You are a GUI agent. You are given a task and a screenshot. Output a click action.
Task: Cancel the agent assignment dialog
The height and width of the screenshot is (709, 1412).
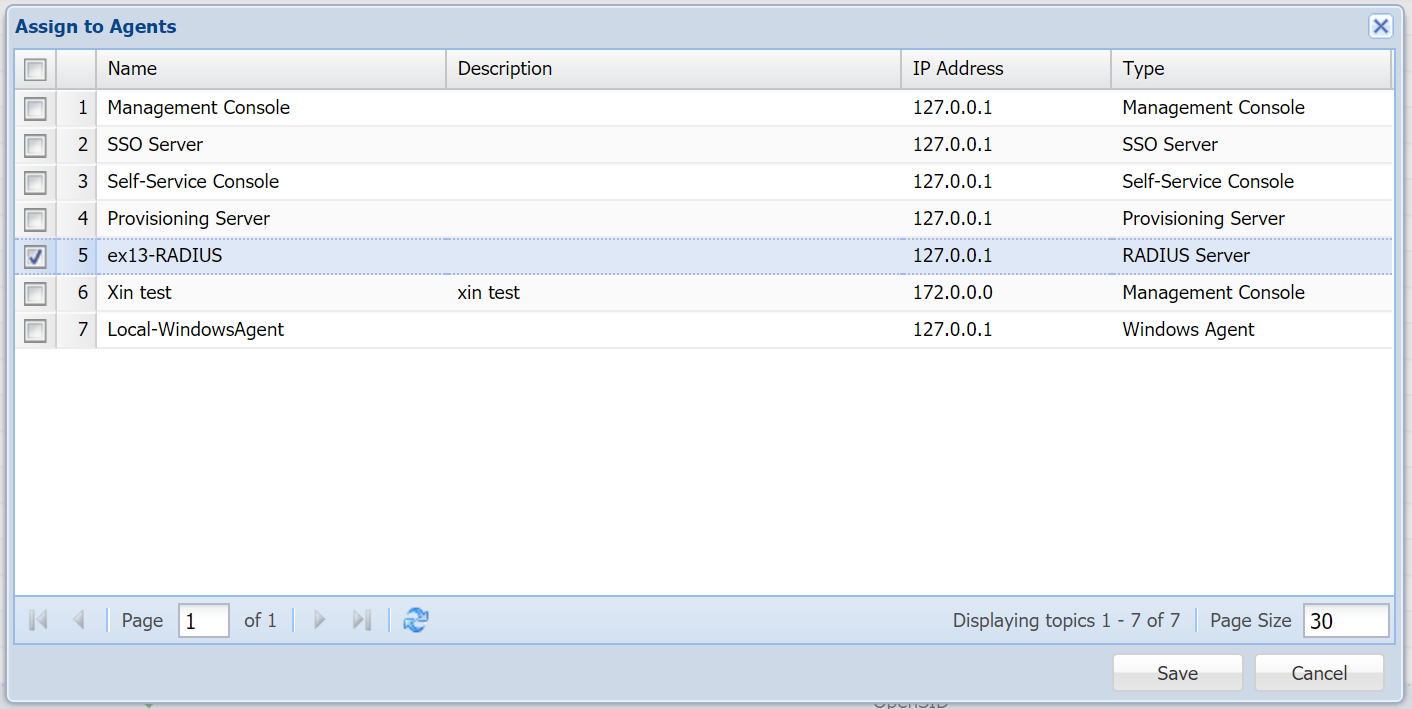pyautogui.click(x=1319, y=673)
